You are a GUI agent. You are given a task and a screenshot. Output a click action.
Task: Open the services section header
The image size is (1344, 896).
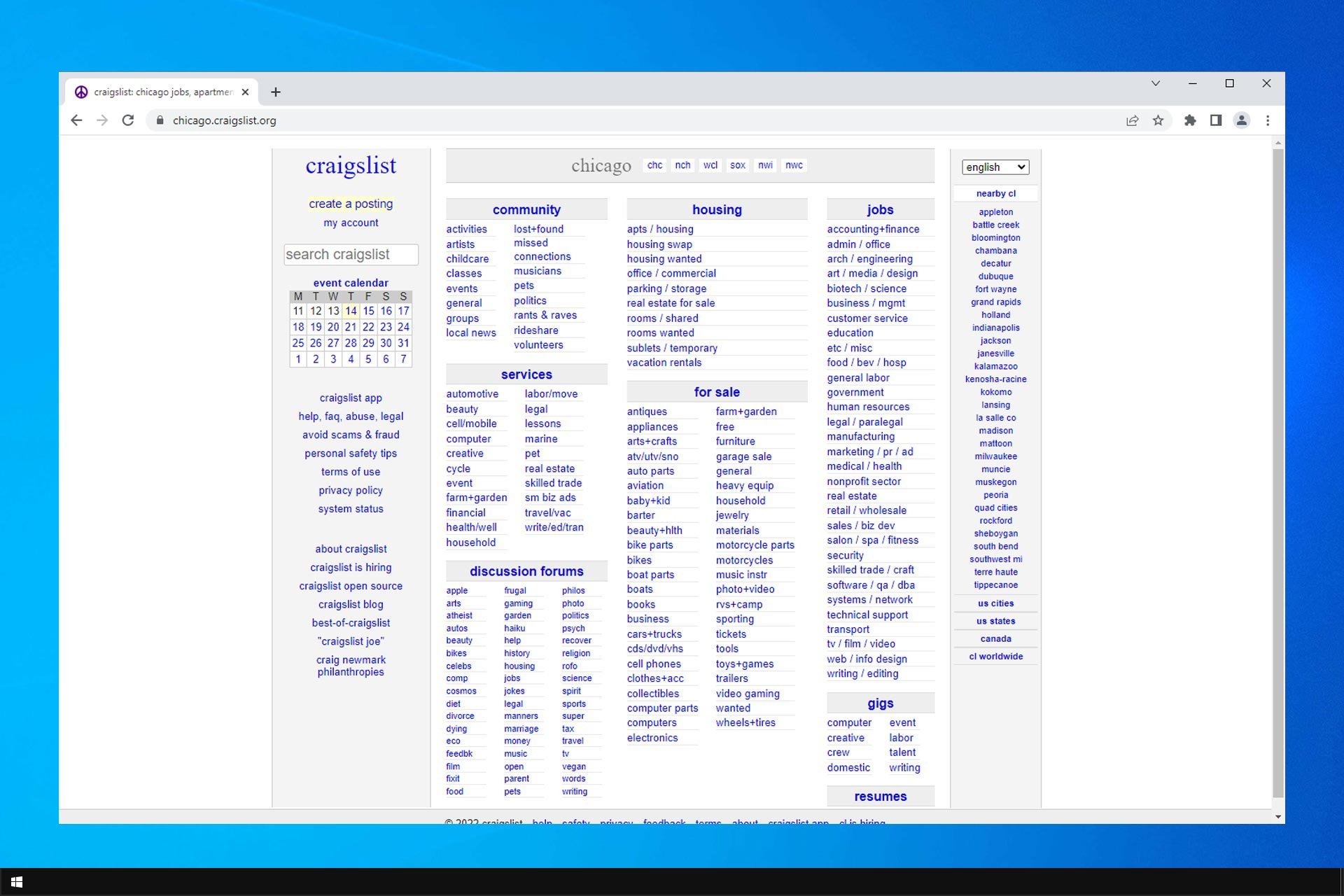(526, 374)
